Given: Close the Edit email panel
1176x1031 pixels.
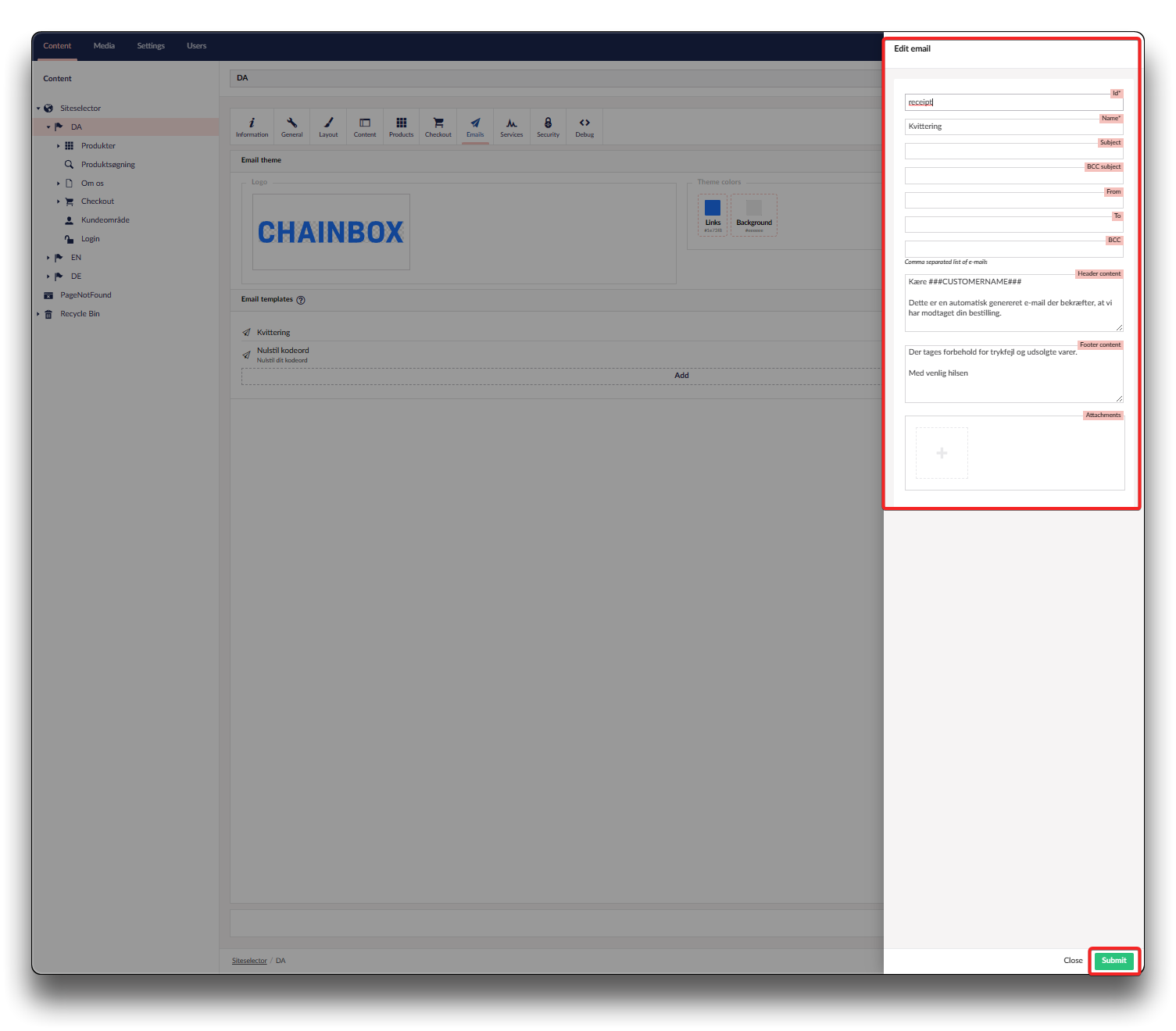Looking at the screenshot, I should pyautogui.click(x=1073, y=961).
